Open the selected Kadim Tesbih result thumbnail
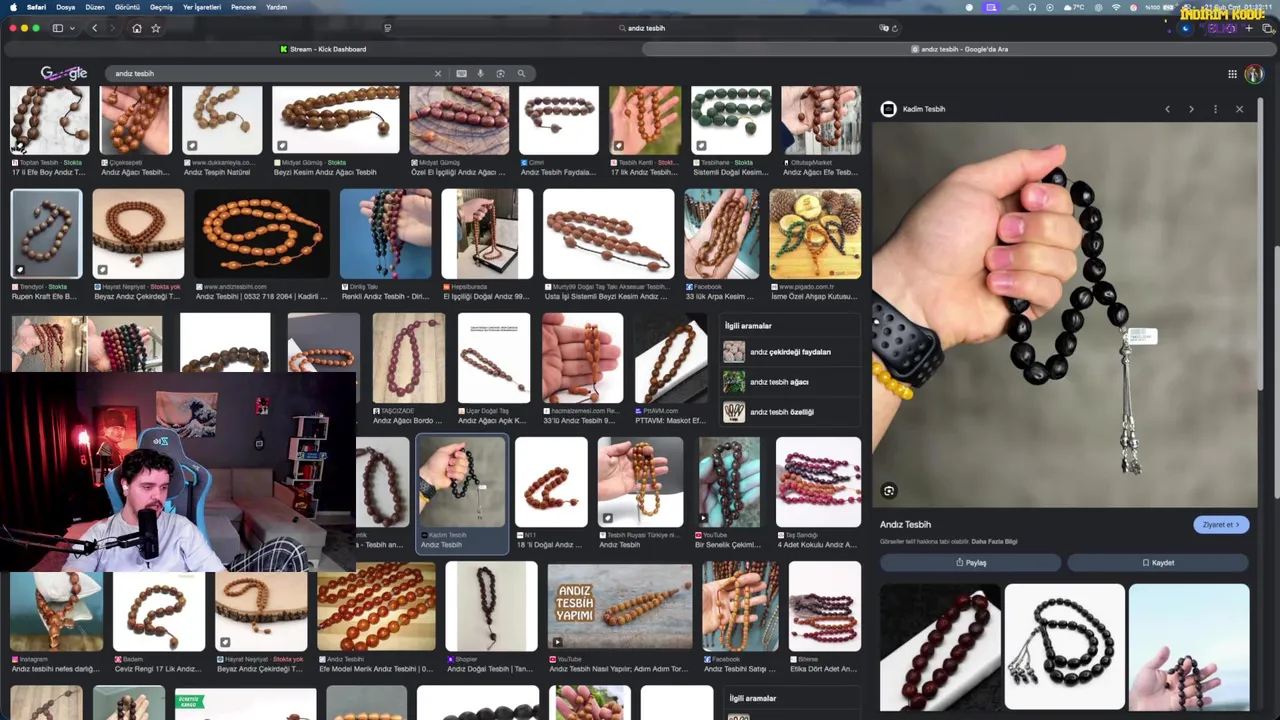This screenshot has height=720, width=1280. [x=461, y=482]
